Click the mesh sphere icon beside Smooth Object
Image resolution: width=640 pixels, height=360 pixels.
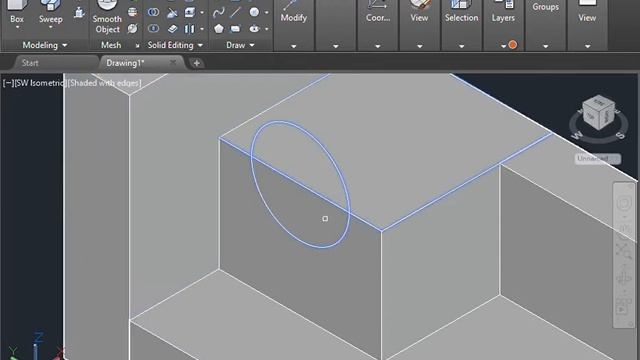click(132, 12)
